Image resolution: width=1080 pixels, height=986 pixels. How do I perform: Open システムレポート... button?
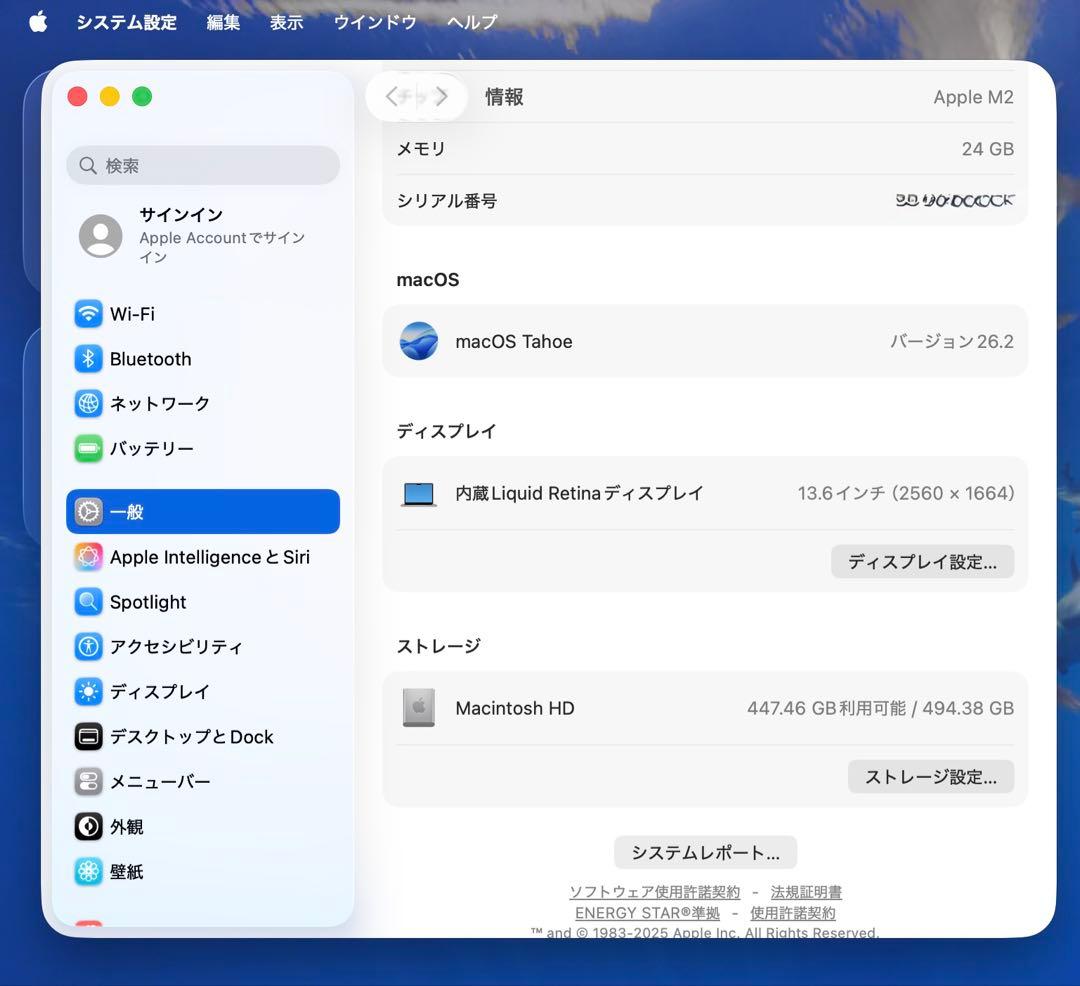coord(705,852)
